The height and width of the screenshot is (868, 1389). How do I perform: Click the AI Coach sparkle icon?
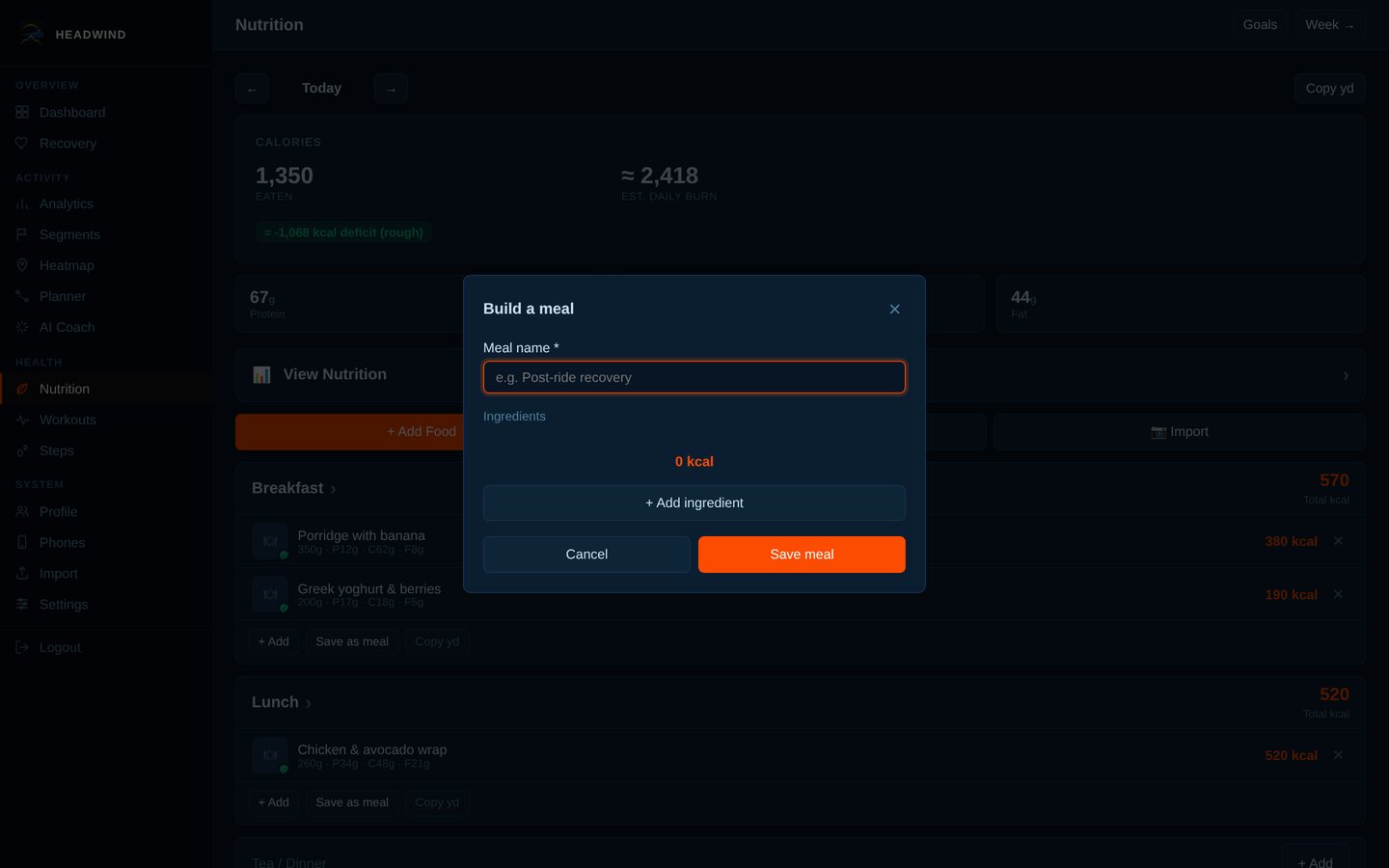click(22, 328)
